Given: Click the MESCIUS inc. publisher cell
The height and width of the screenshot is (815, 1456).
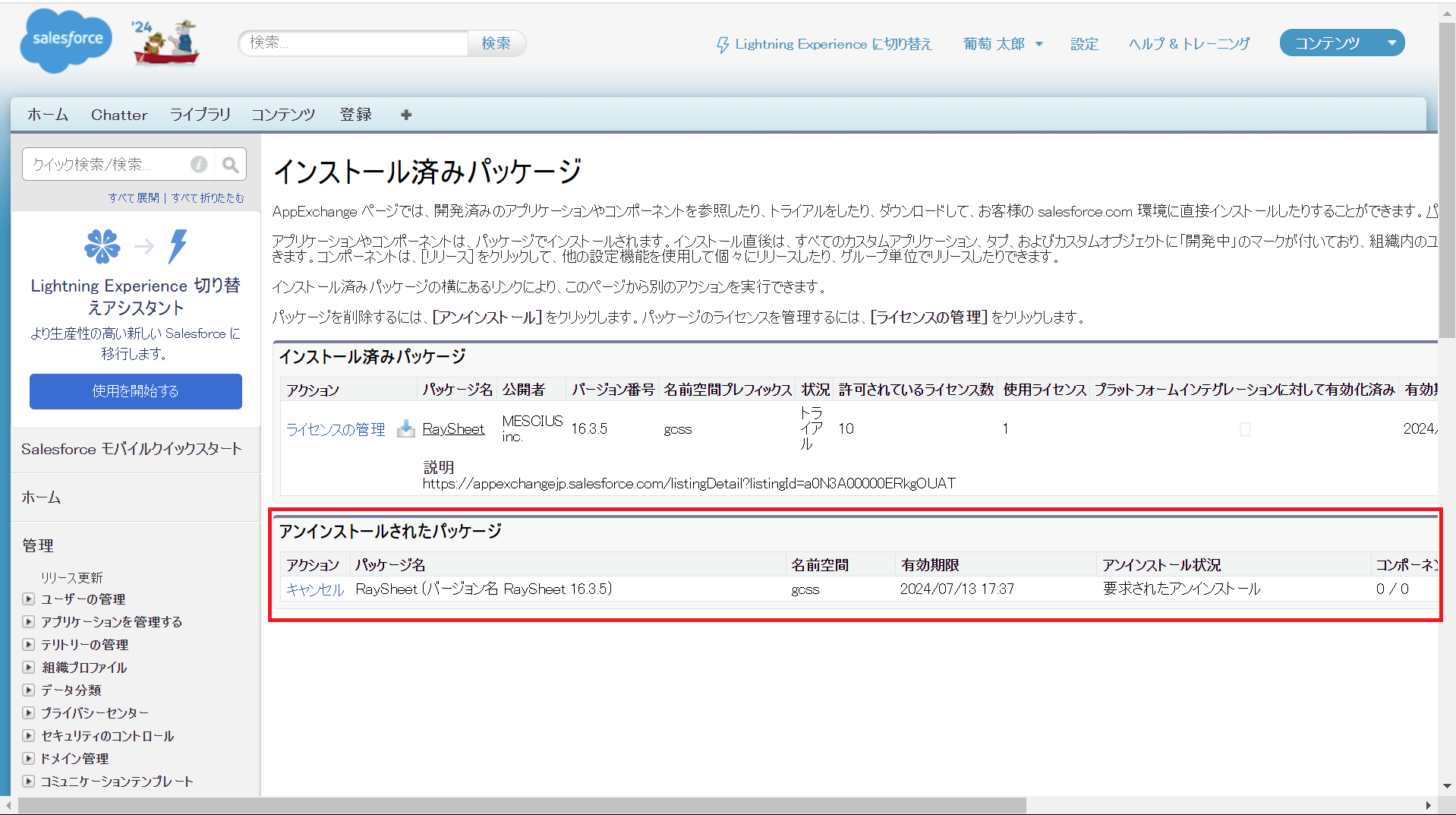Looking at the screenshot, I should tap(532, 428).
